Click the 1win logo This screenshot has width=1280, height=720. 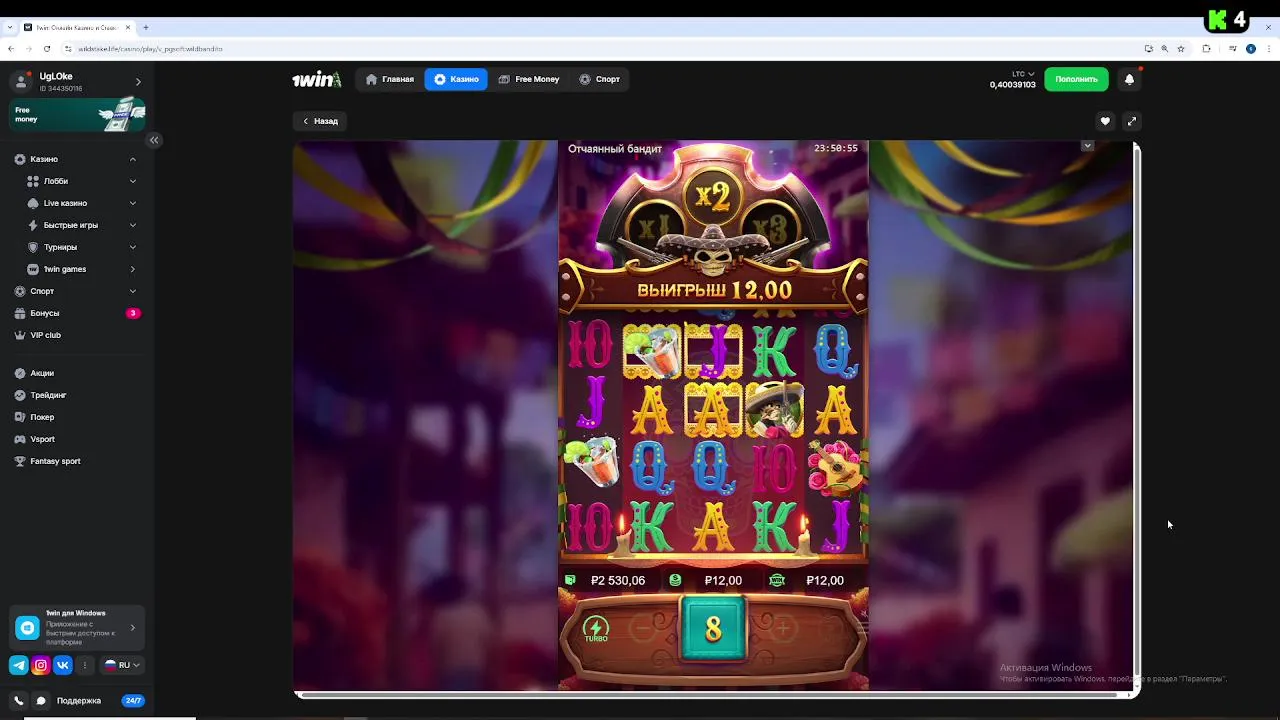pos(316,79)
